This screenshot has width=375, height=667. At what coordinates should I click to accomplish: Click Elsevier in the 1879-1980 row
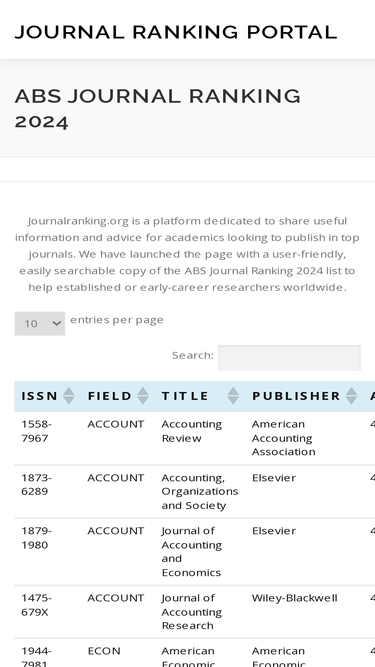click(x=274, y=531)
